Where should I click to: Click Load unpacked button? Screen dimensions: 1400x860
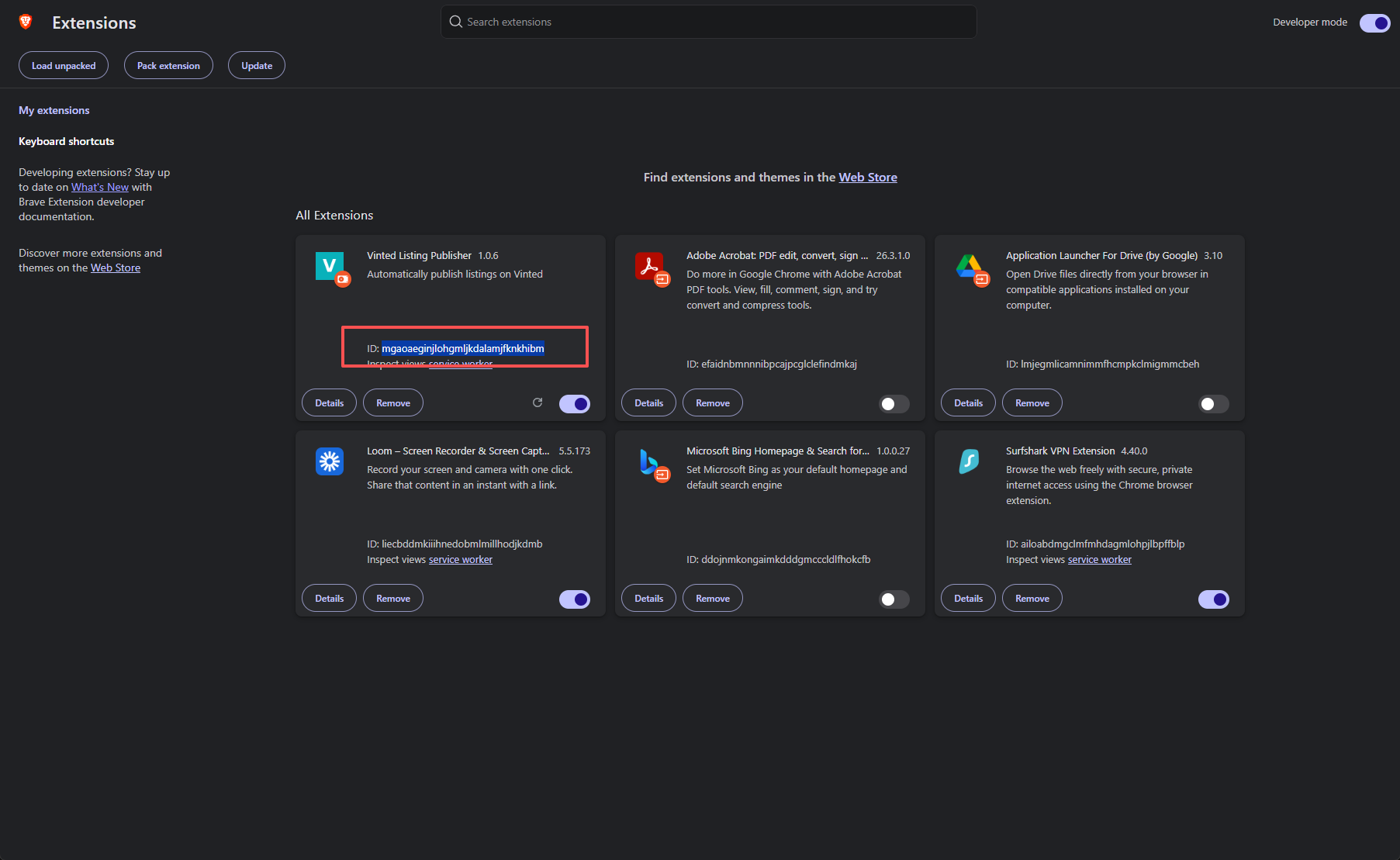point(64,65)
